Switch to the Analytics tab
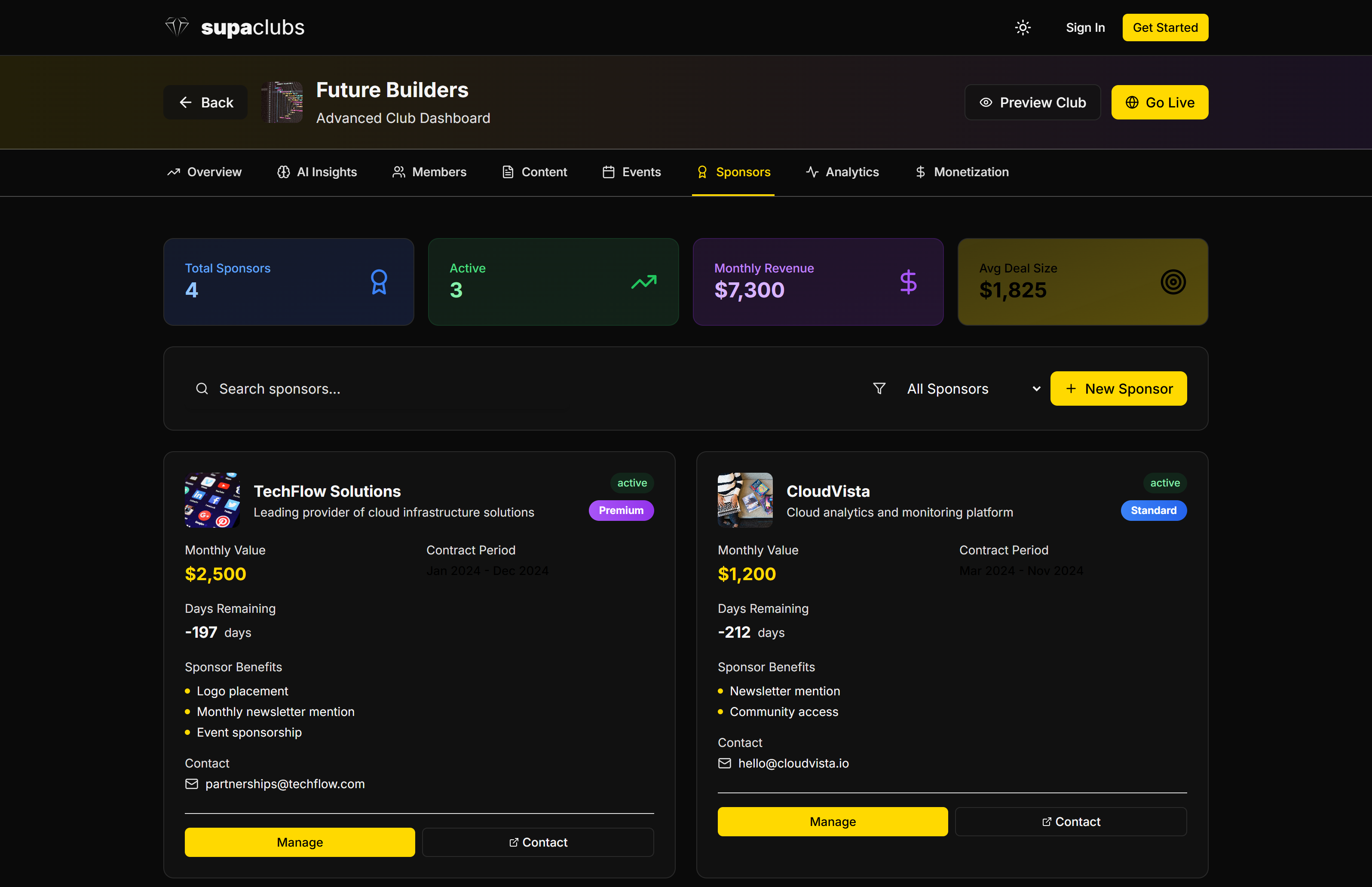 pos(842,171)
